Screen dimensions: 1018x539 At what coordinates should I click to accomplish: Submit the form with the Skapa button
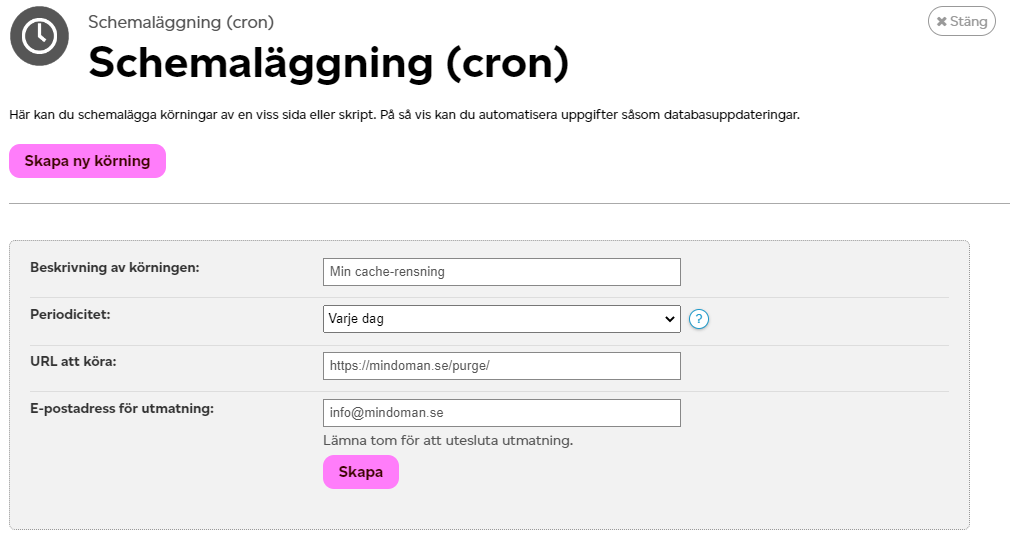(x=361, y=472)
